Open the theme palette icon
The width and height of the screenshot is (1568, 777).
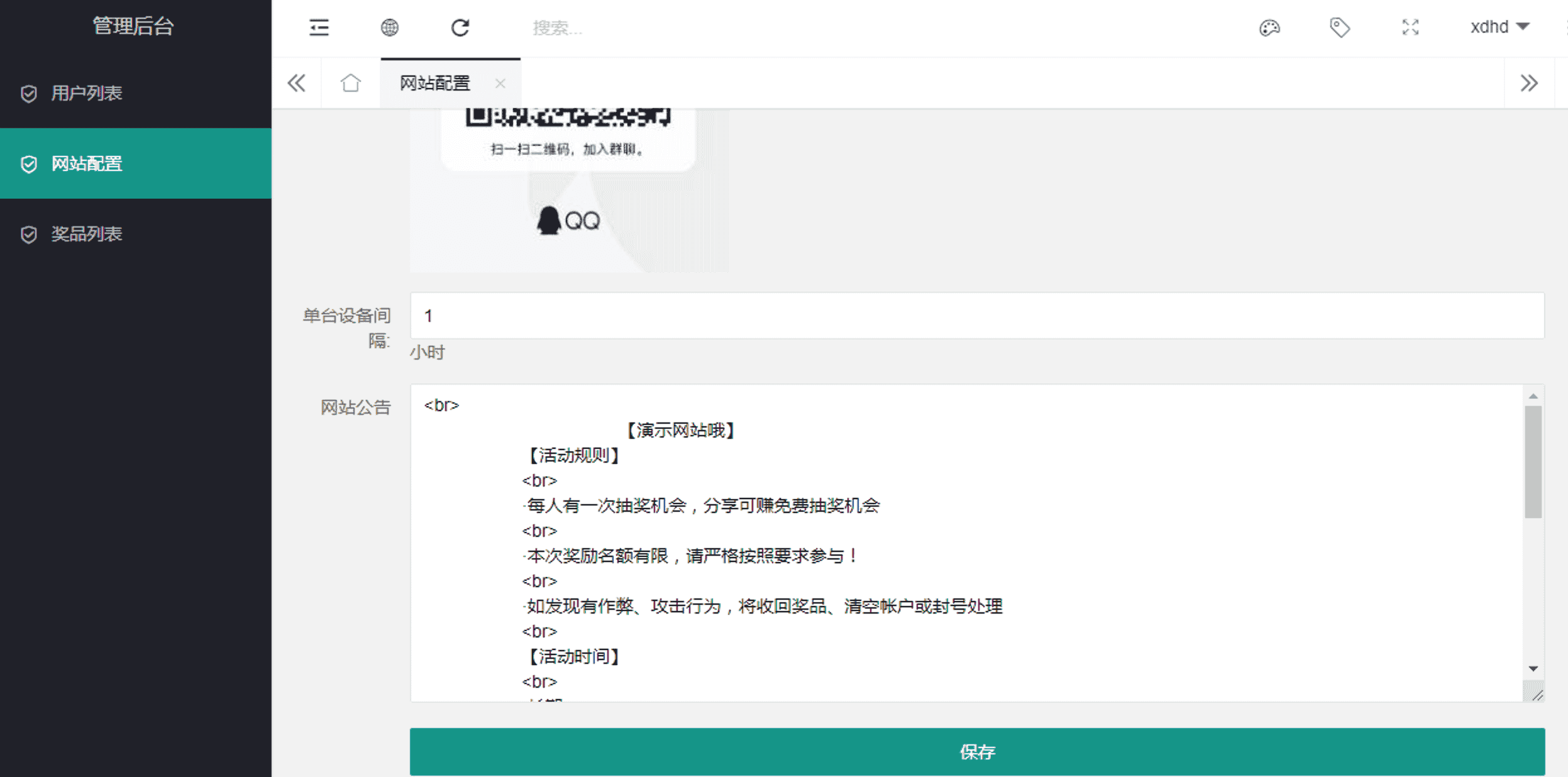1269,28
